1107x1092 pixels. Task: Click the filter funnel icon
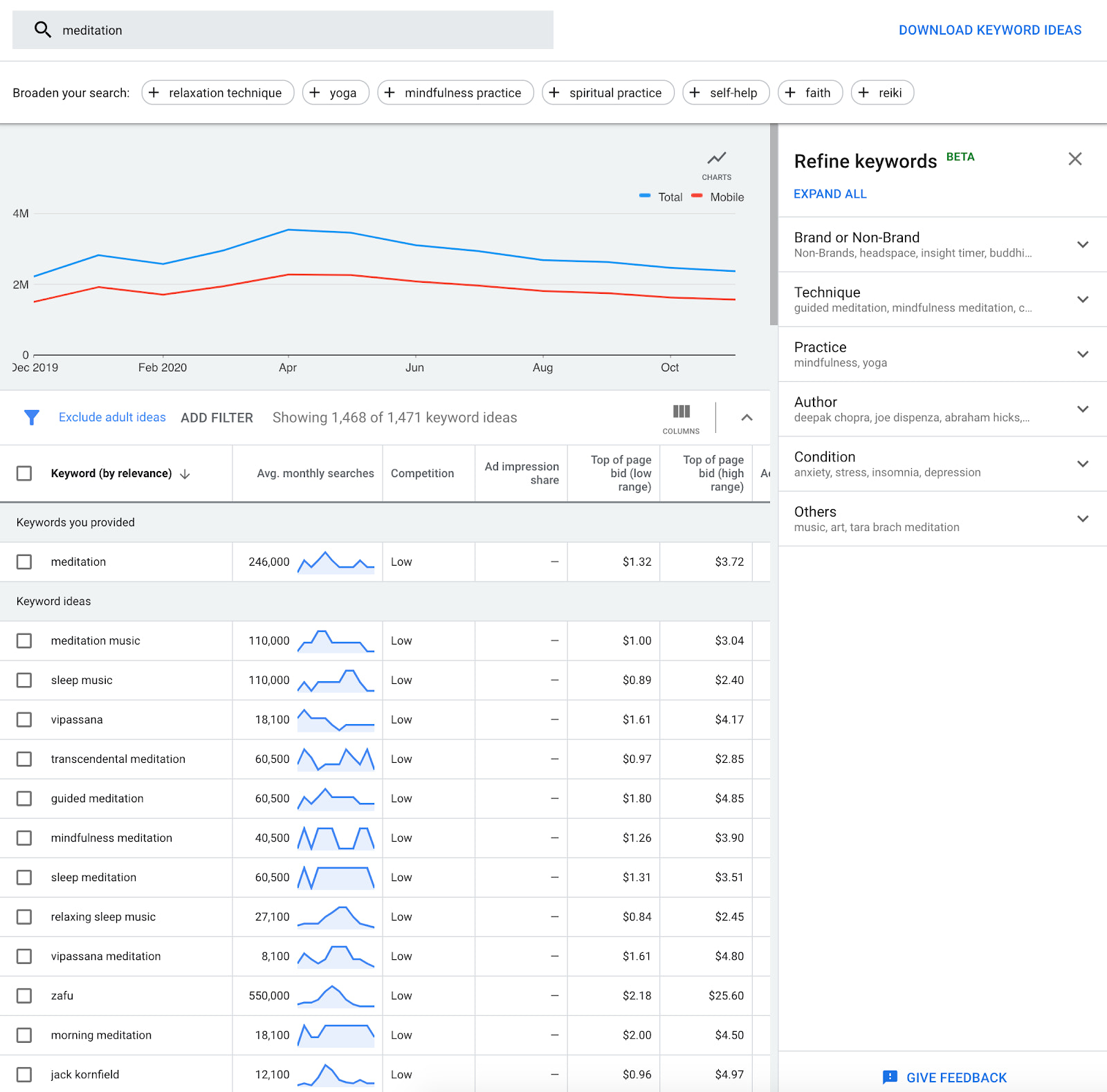31,417
